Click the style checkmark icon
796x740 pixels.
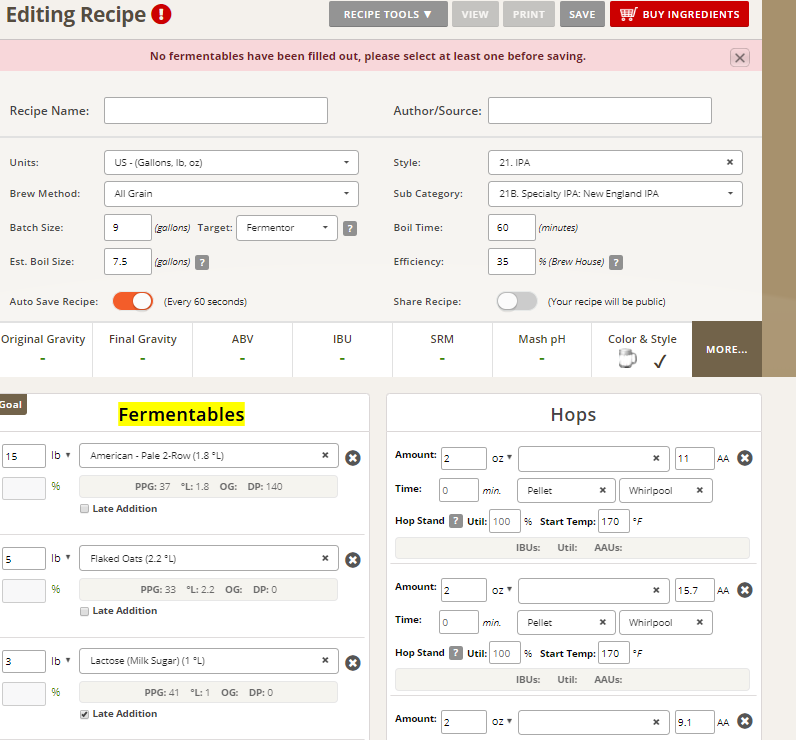pyautogui.click(x=660, y=361)
